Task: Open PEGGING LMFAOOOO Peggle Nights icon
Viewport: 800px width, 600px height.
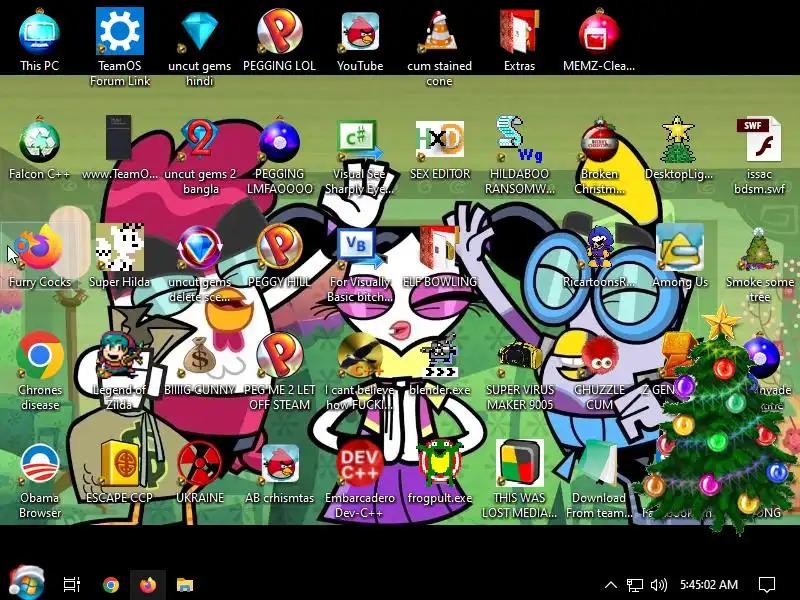Action: 280,141
